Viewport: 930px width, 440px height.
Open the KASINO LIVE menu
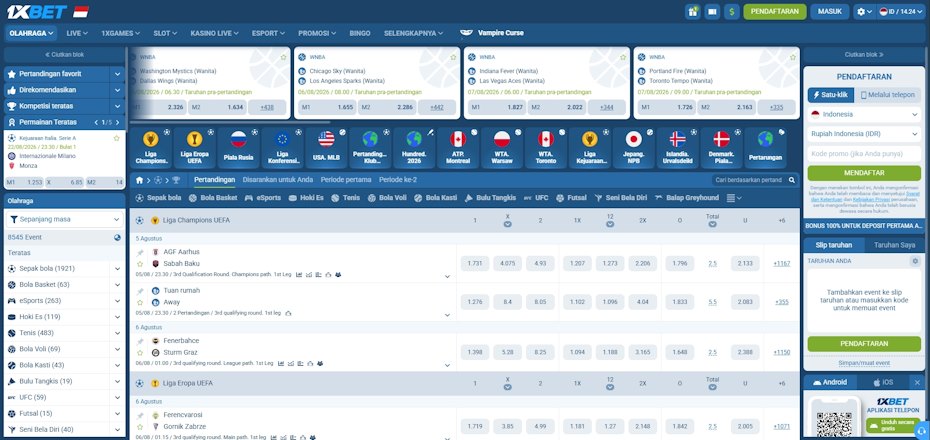point(214,33)
